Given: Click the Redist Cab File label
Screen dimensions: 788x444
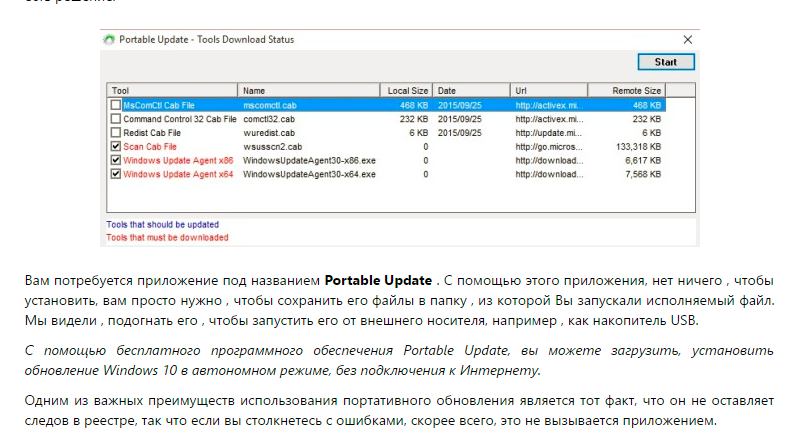Looking at the screenshot, I should click(152, 133).
